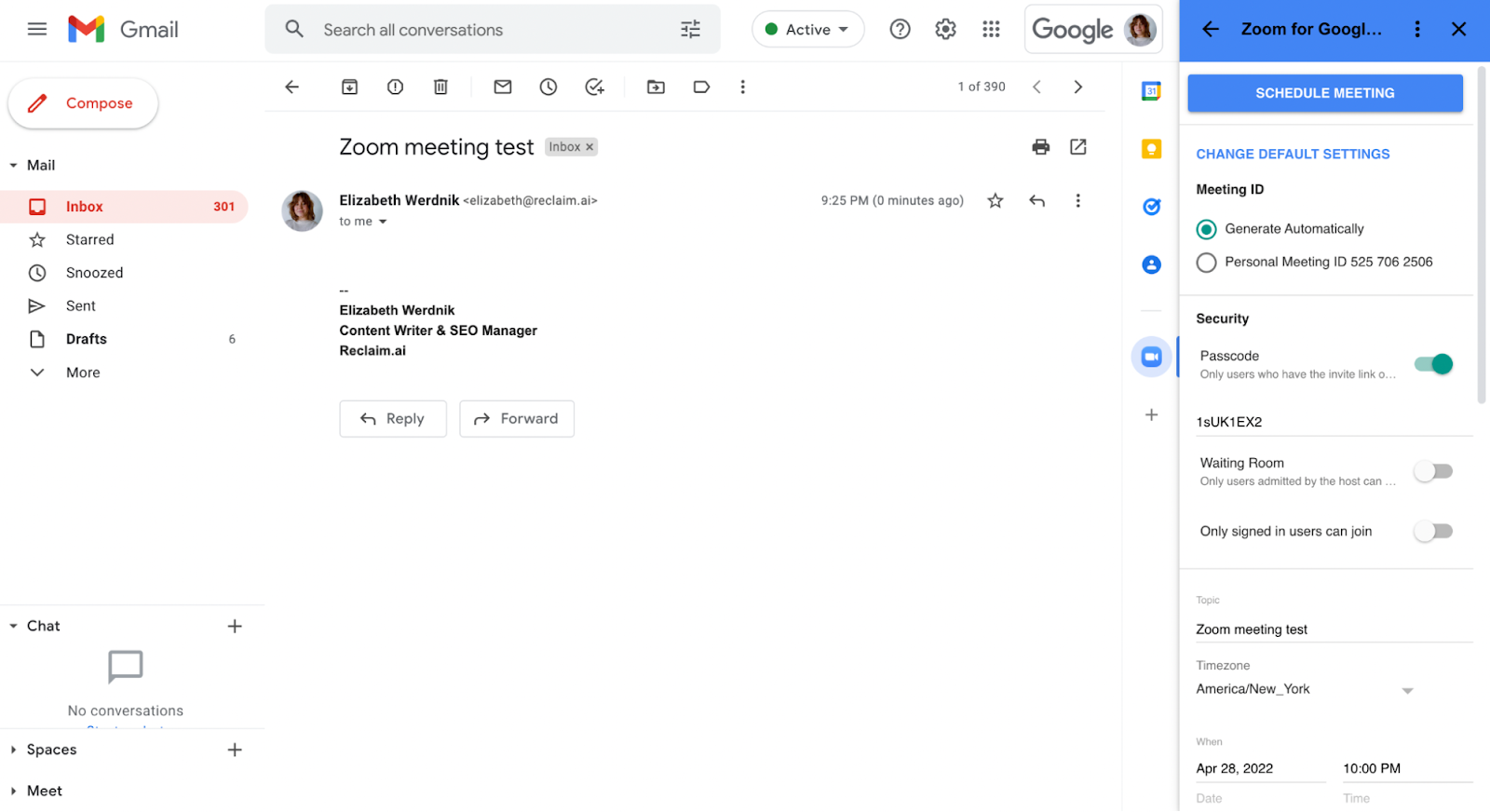
Task: Start a new chat with plus icon
Action: tap(235, 626)
